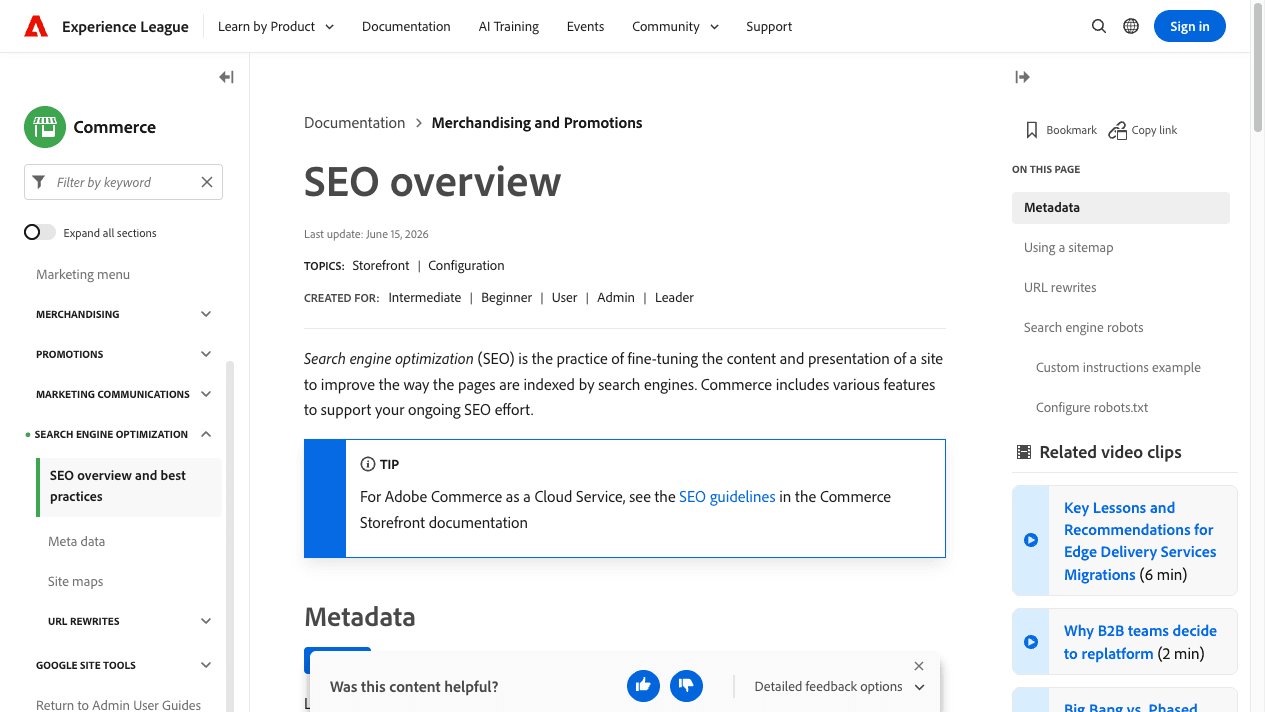Screen dimensions: 1265x712
Task: Open Marketing menu in sidebar
Action: click(x=83, y=274)
